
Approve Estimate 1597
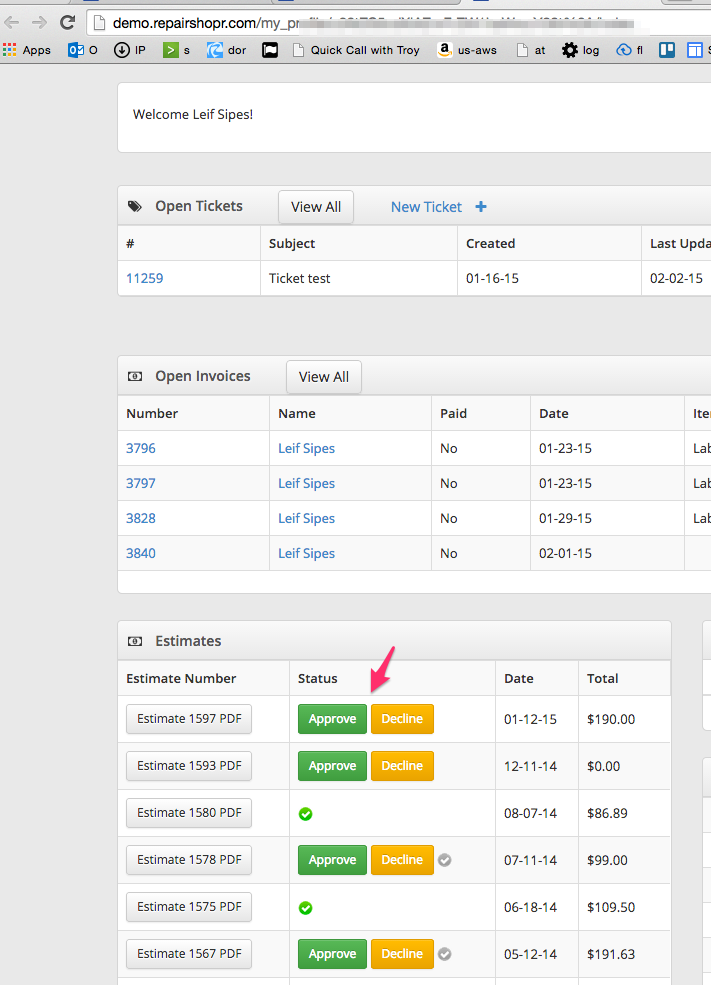332,719
